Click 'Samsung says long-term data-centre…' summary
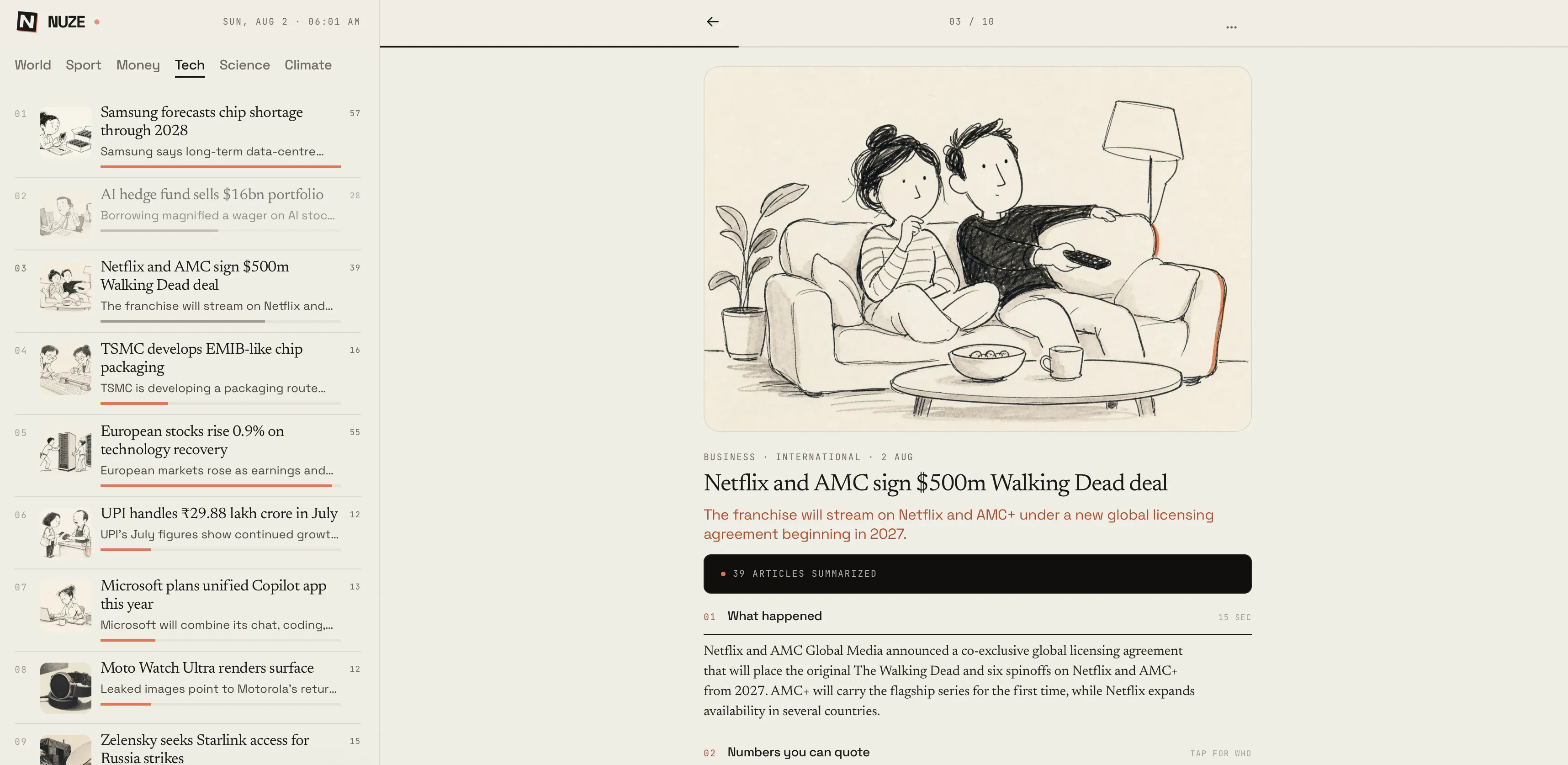This screenshot has height=765, width=1568. click(212, 151)
